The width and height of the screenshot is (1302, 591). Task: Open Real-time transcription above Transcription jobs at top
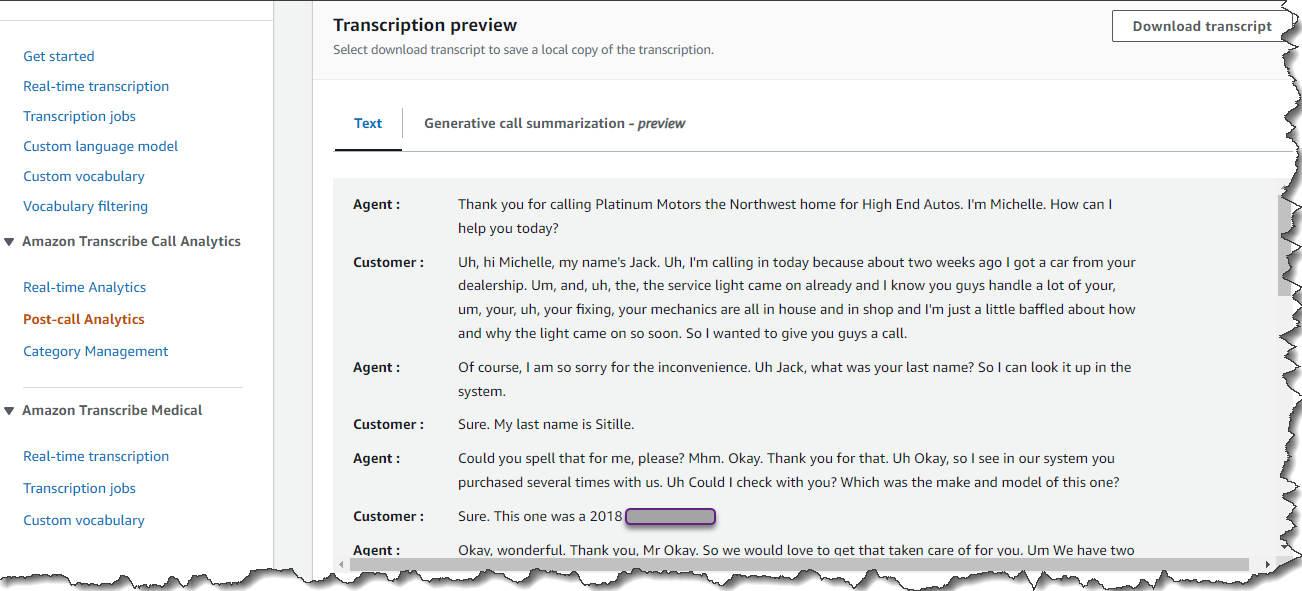[x=96, y=87]
